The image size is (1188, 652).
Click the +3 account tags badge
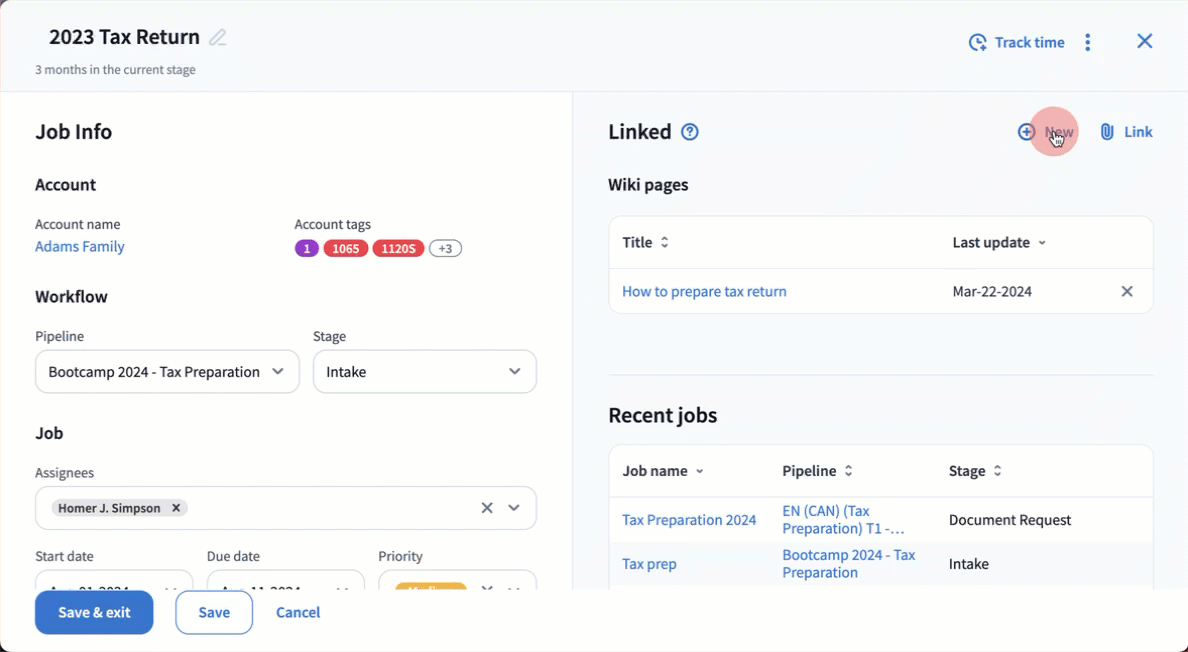[x=445, y=249]
